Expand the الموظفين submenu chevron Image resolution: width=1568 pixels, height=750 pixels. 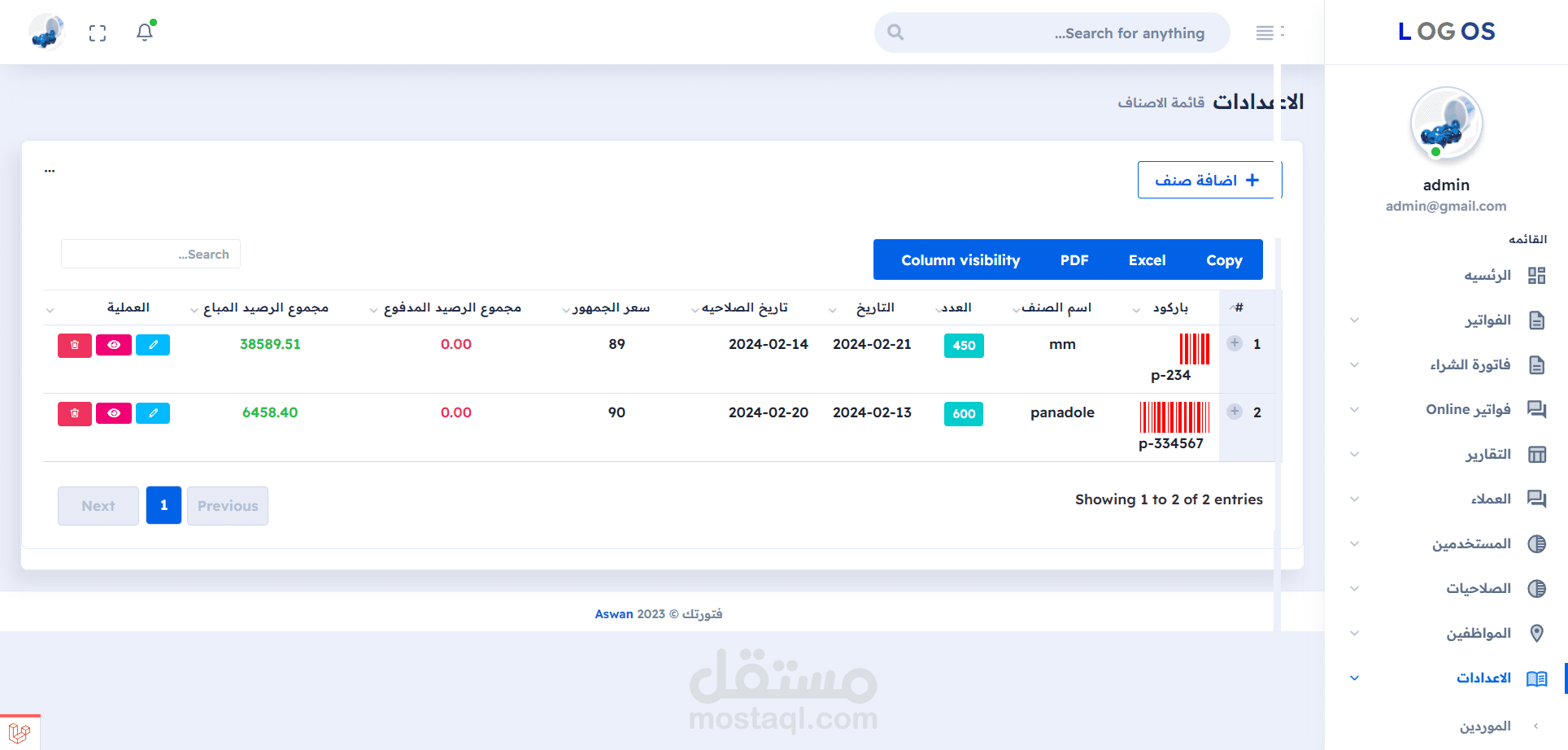[x=1354, y=633]
